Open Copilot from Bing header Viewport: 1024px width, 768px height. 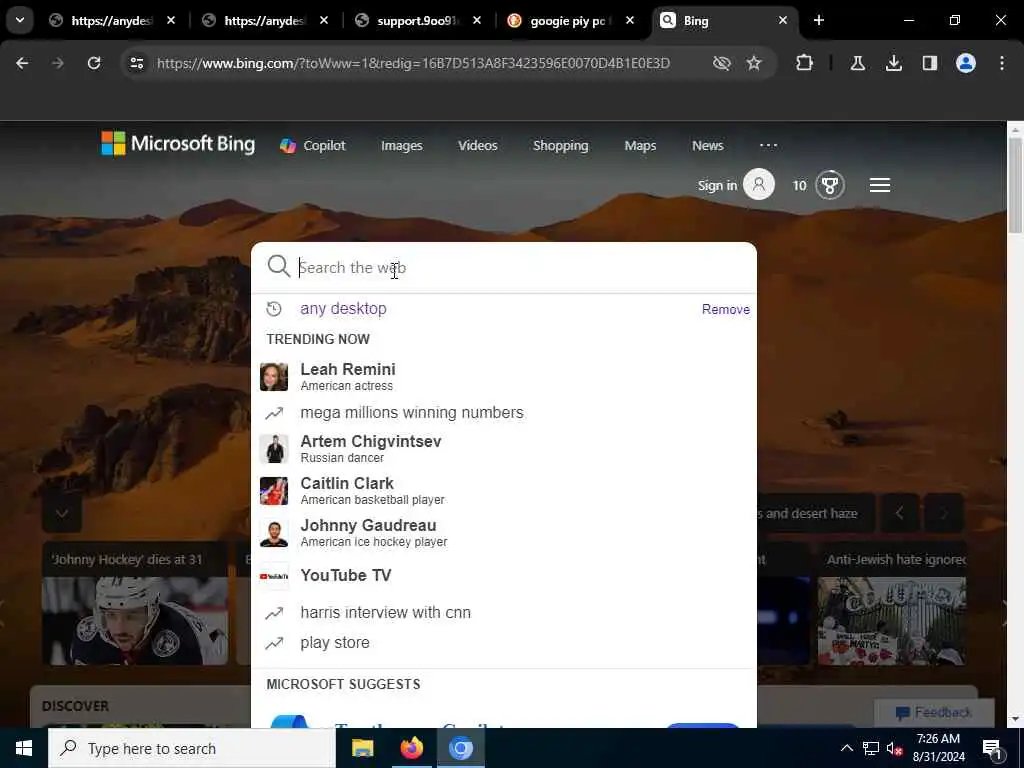(x=313, y=146)
